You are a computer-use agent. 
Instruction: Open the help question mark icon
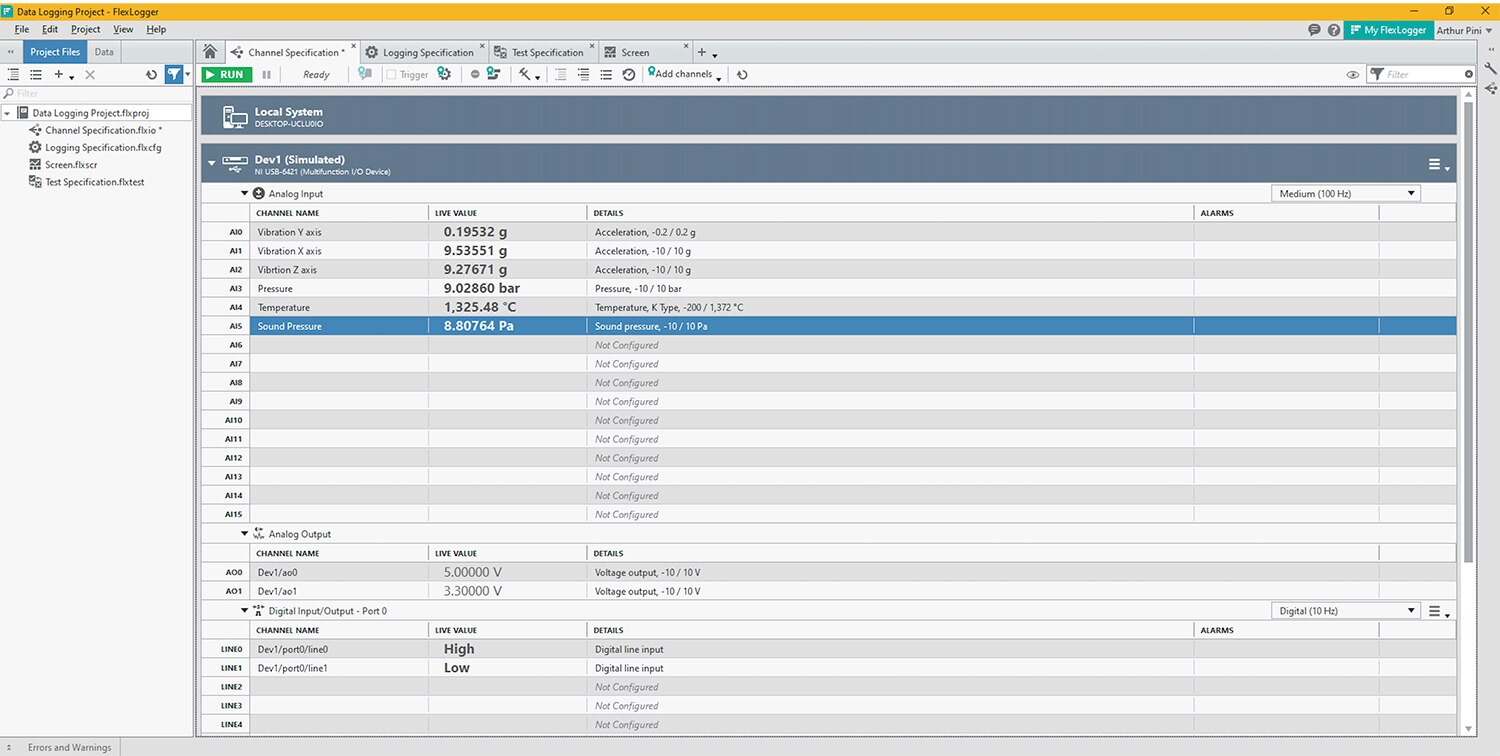coord(1334,30)
